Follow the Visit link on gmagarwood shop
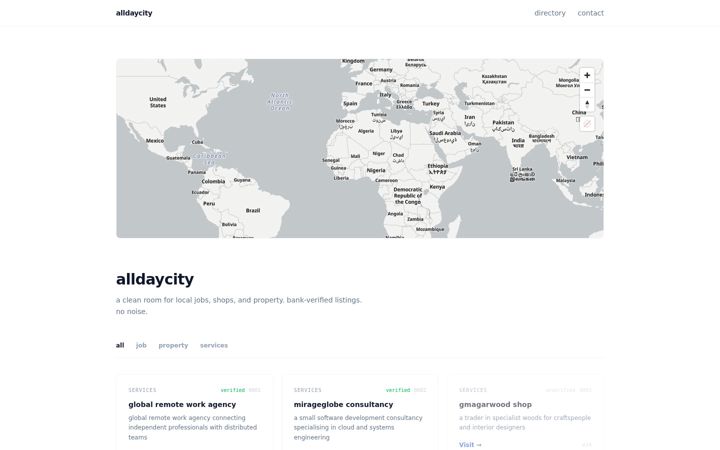 [470, 444]
